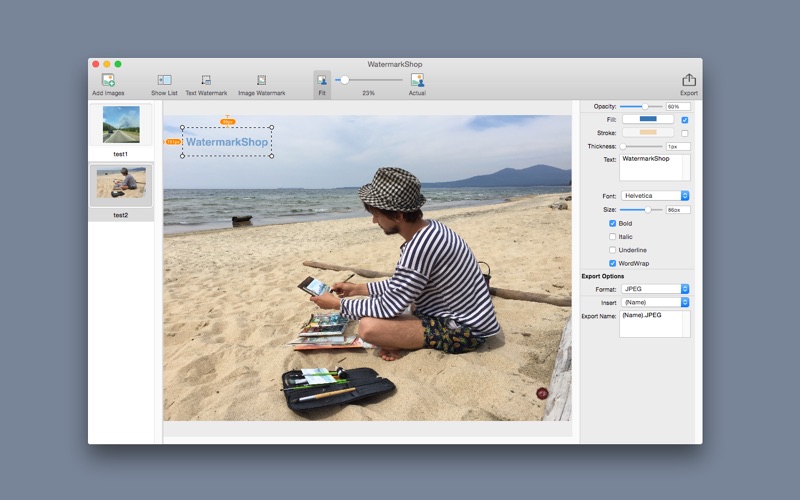Click the font Size value field
The width and height of the screenshot is (800, 500).
(x=678, y=210)
